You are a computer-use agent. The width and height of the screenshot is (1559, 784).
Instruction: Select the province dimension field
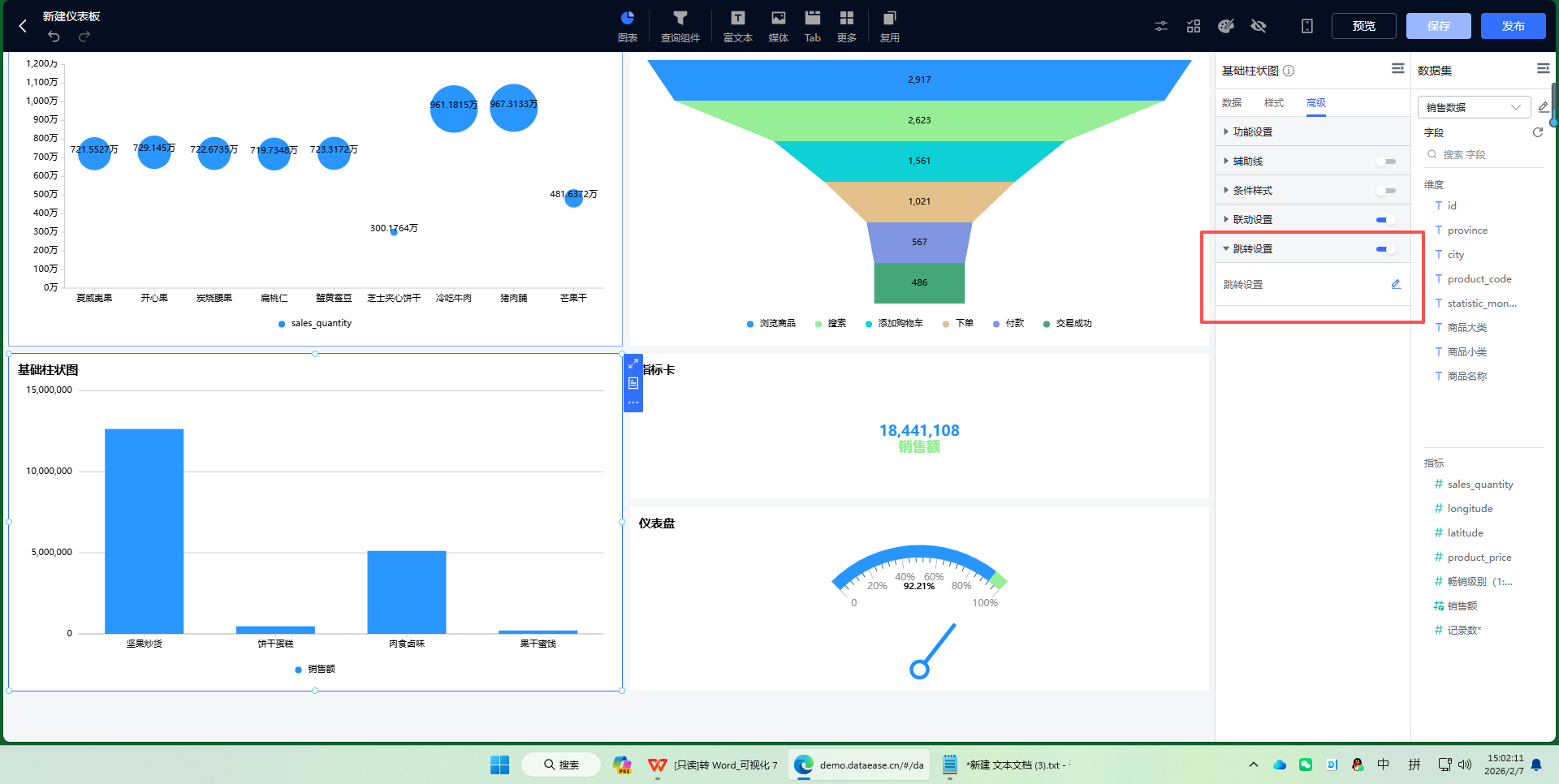pyautogui.click(x=1467, y=230)
